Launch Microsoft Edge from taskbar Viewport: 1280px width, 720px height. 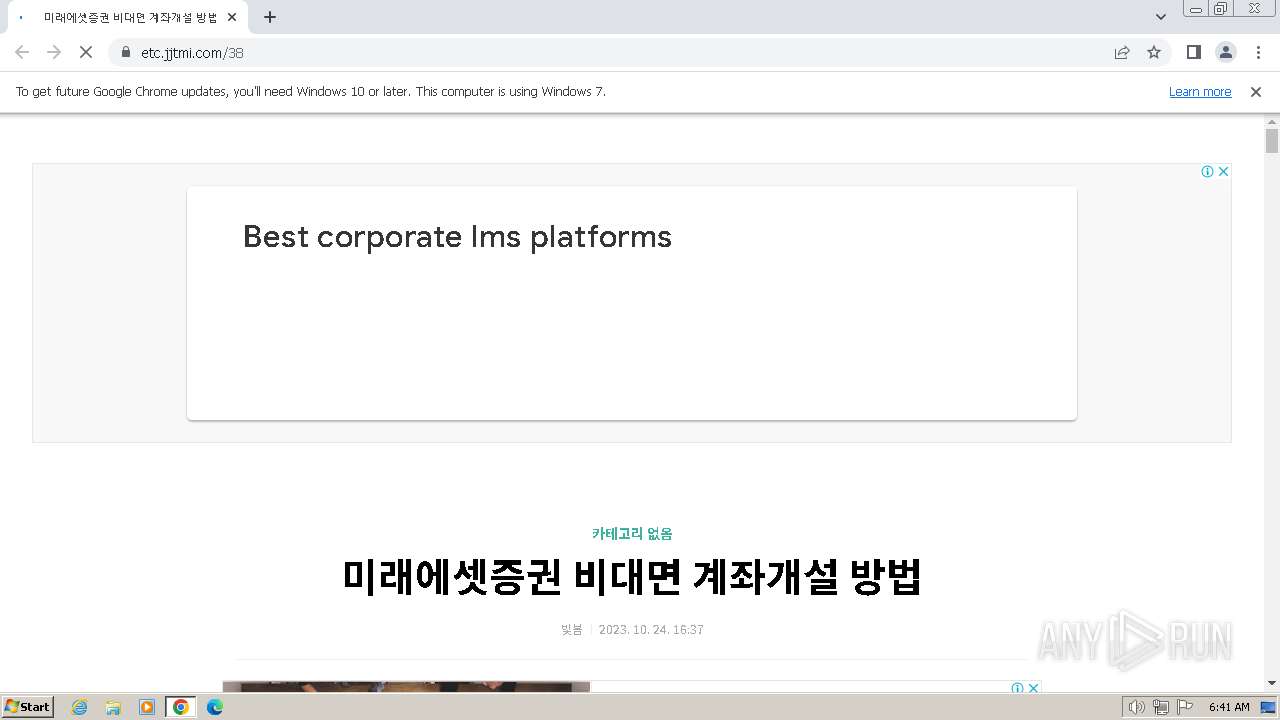click(214, 707)
